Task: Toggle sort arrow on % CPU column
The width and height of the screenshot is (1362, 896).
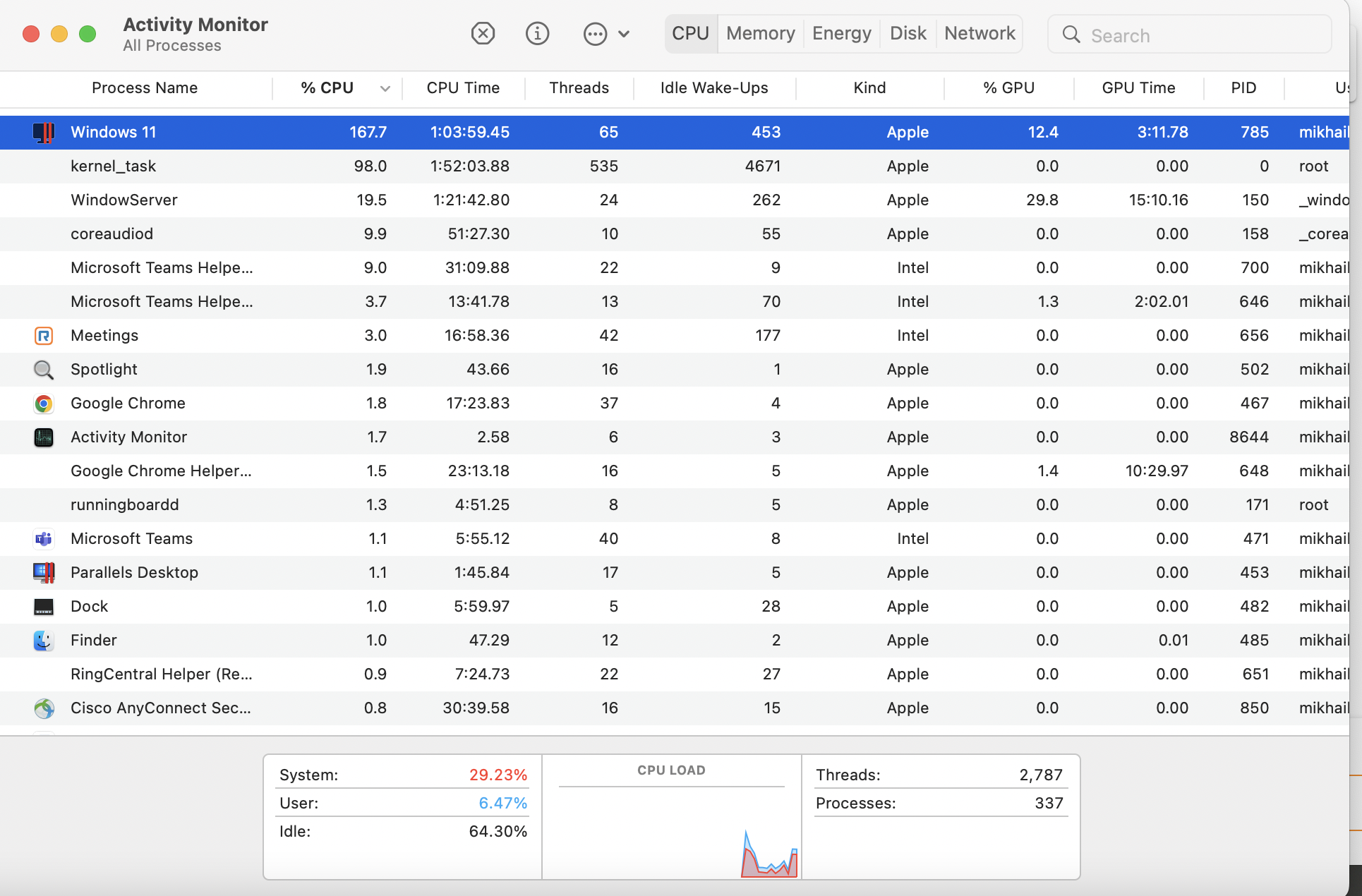Action: point(385,88)
